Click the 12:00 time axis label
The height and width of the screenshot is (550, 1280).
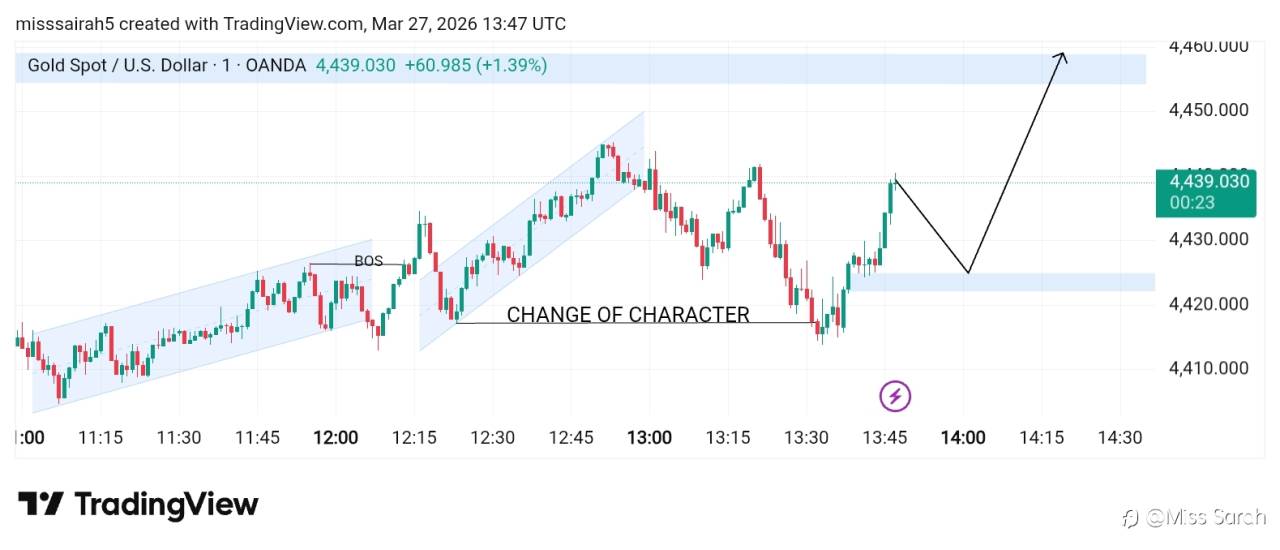335,438
